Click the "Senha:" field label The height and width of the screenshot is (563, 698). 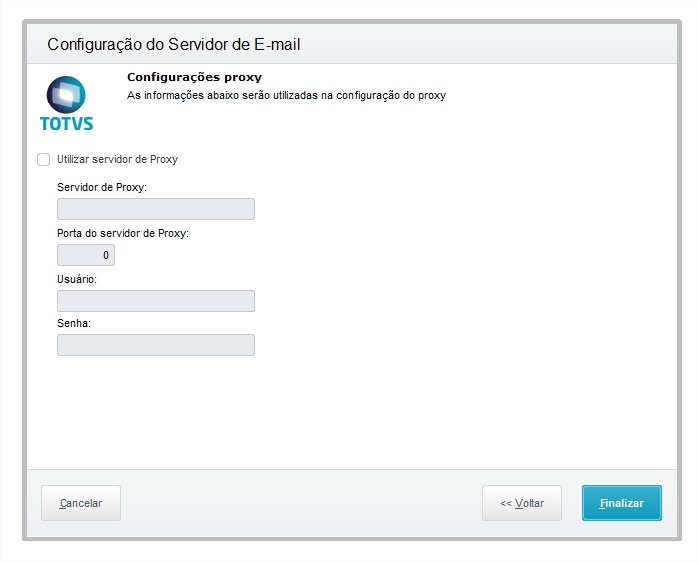[74, 324]
